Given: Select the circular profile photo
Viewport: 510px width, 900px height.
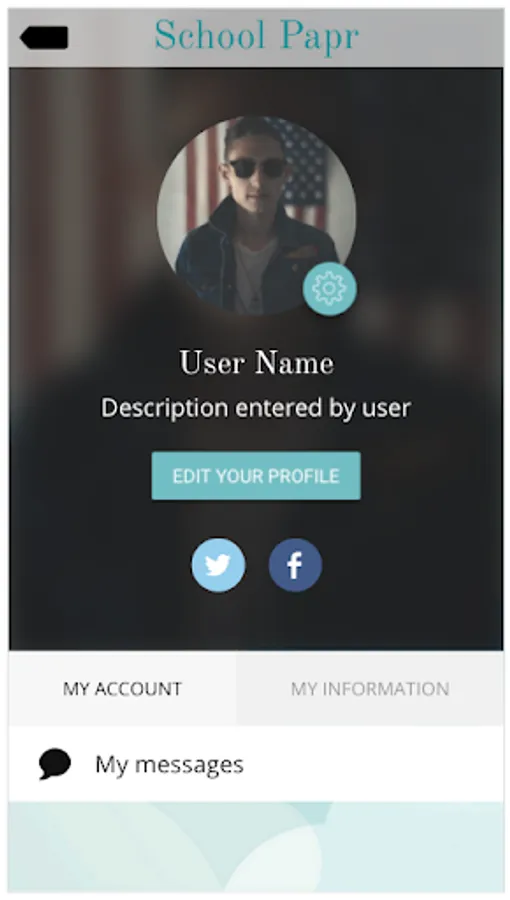Looking at the screenshot, I should tap(256, 216).
